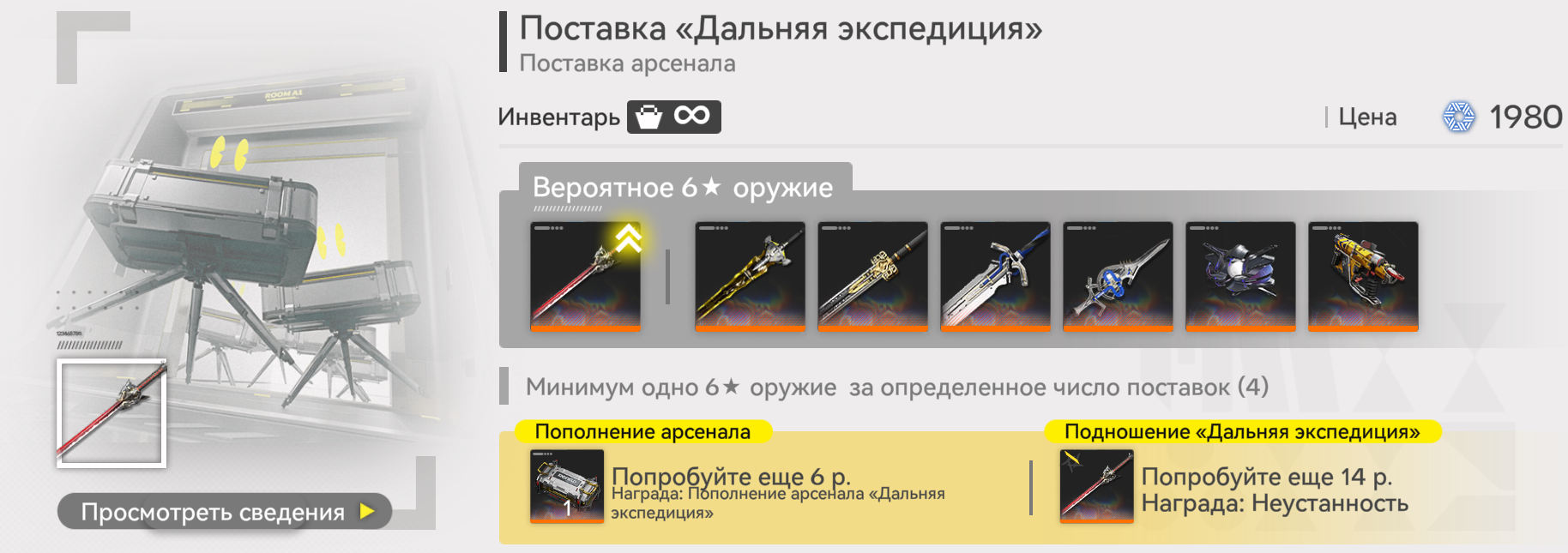The width and height of the screenshot is (1568, 553).
Task: Click the inventory basket icon
Action: click(649, 117)
